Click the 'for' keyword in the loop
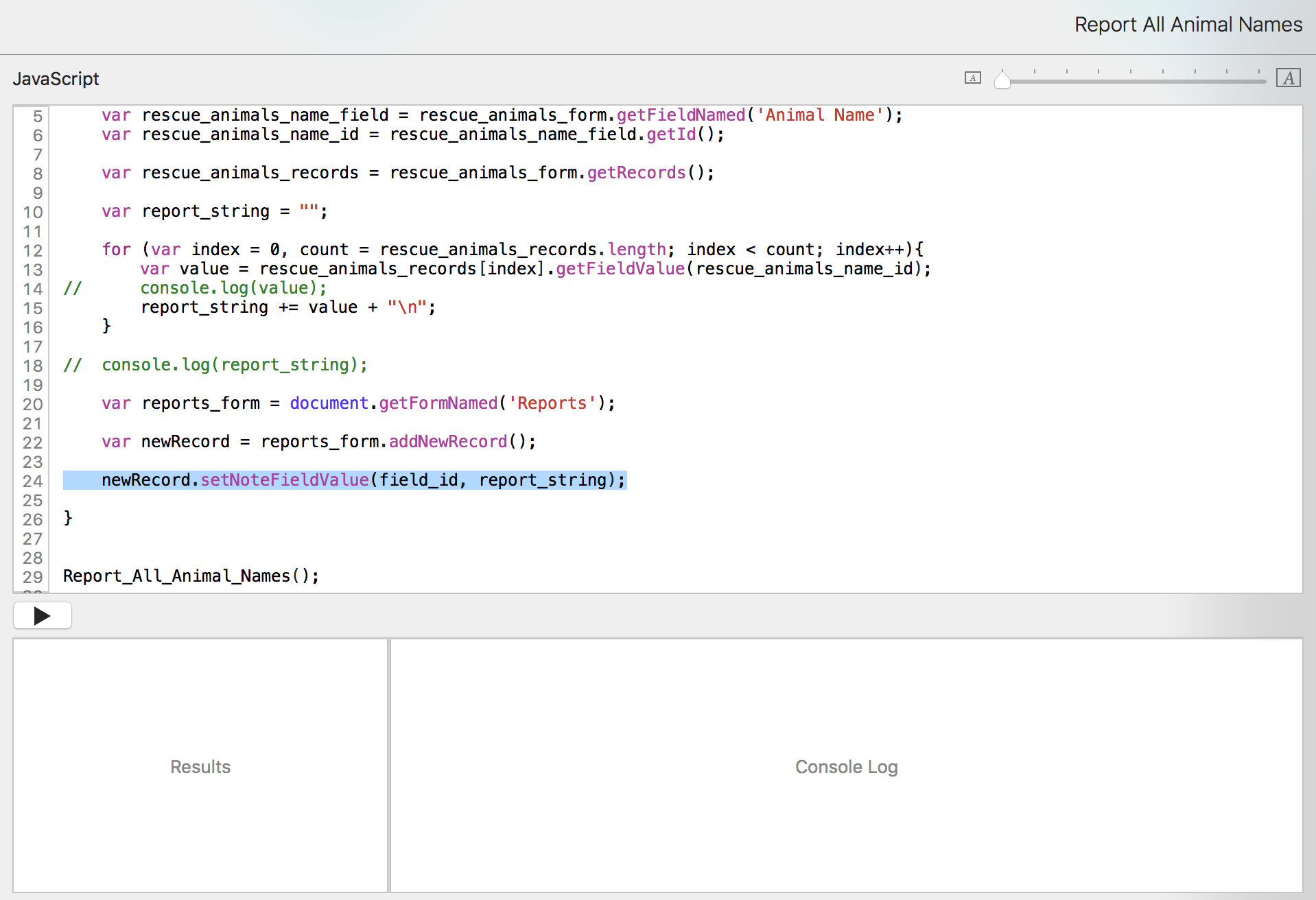The image size is (1316, 900). (x=116, y=250)
